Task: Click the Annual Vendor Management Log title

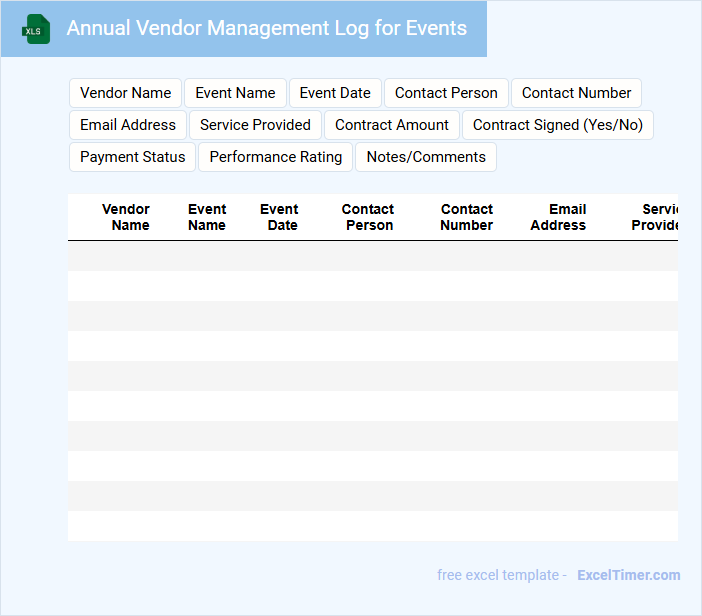Action: click(x=266, y=28)
